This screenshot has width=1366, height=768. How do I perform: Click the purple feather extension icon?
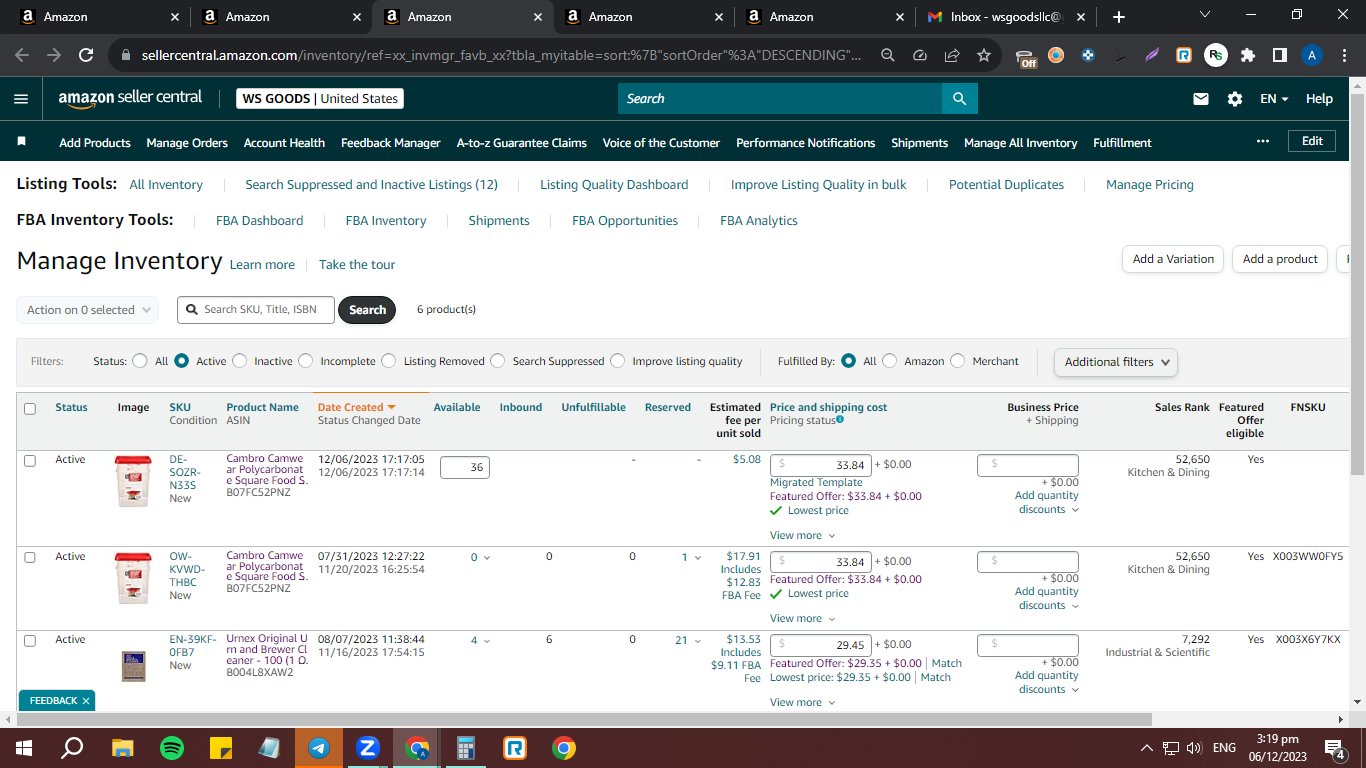coord(1152,56)
